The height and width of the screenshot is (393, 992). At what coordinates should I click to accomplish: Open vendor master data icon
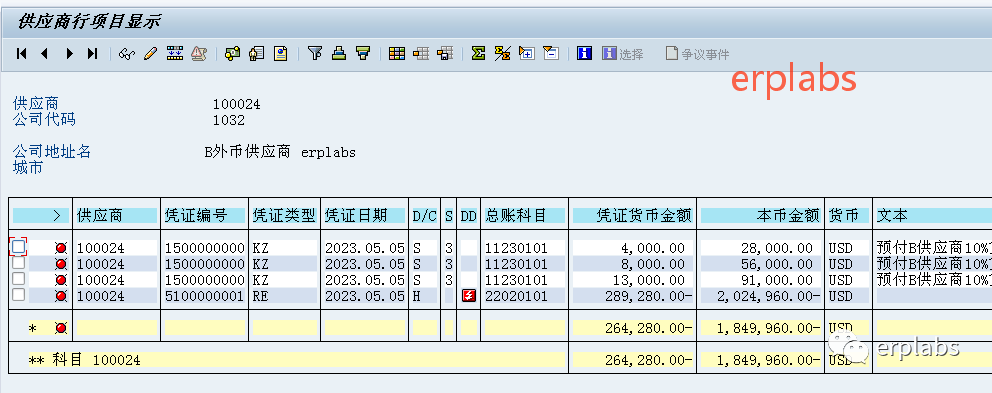pos(256,54)
